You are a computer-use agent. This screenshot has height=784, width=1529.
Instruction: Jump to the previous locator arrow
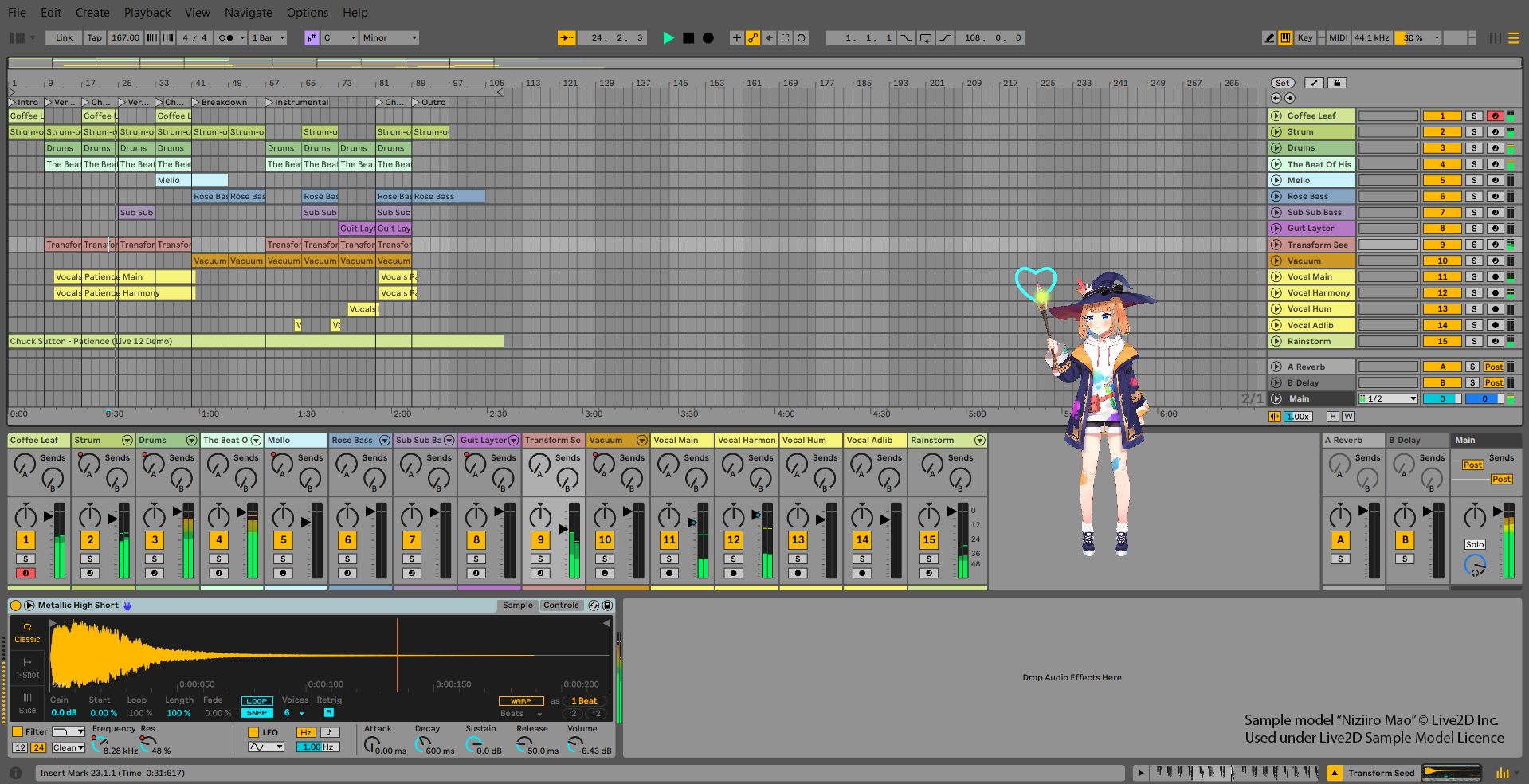(x=1276, y=98)
